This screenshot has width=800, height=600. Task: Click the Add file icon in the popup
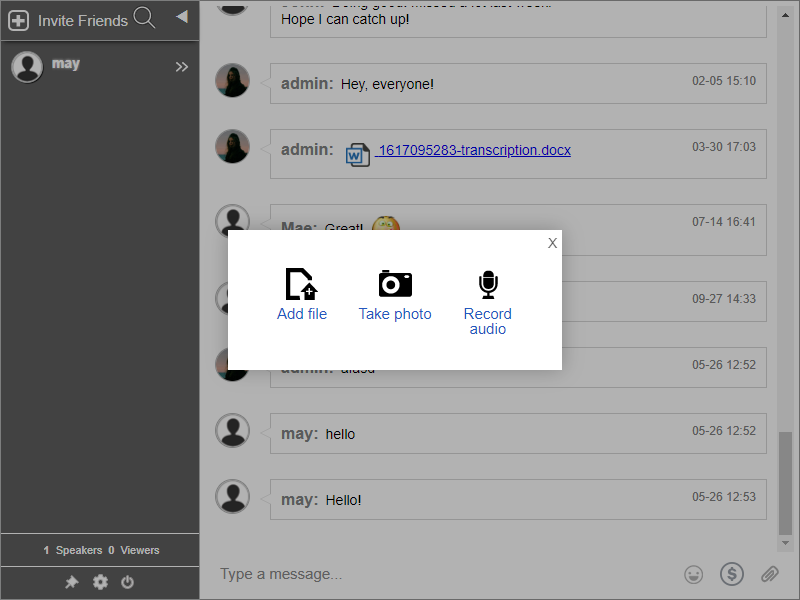click(x=302, y=283)
